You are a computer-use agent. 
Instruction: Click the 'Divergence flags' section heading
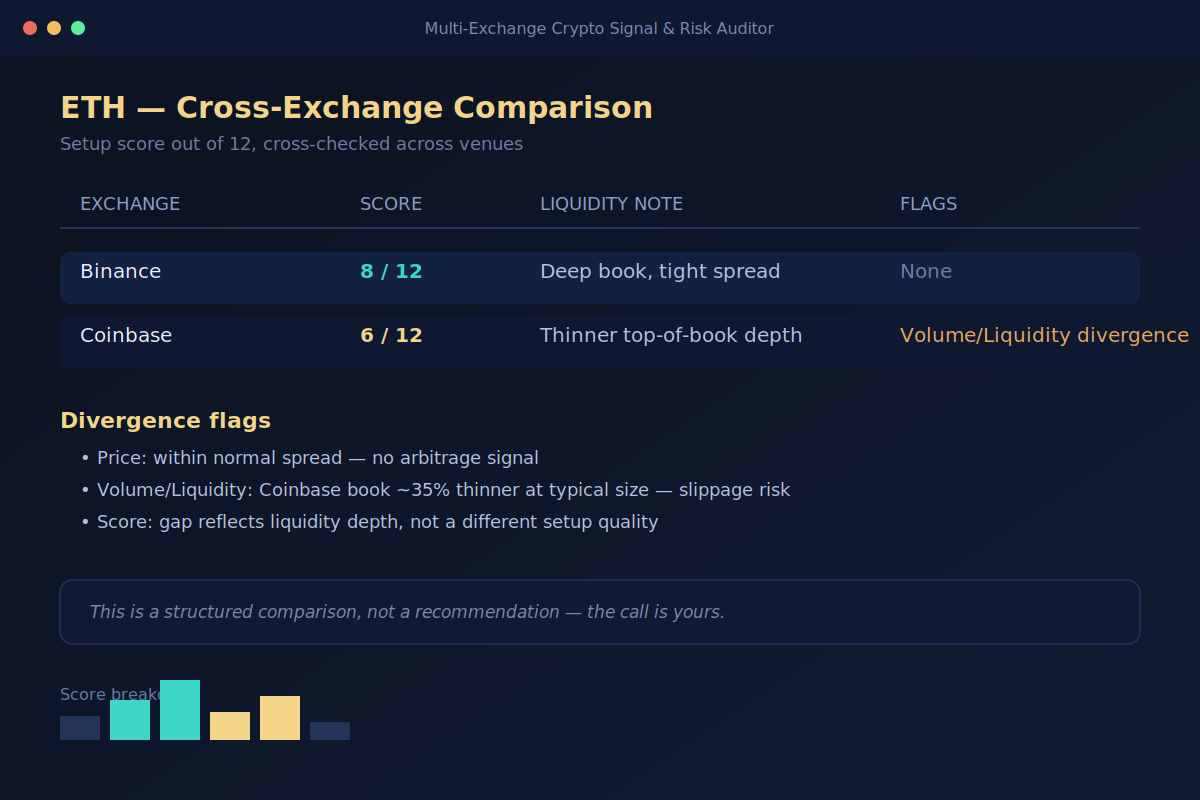point(165,421)
